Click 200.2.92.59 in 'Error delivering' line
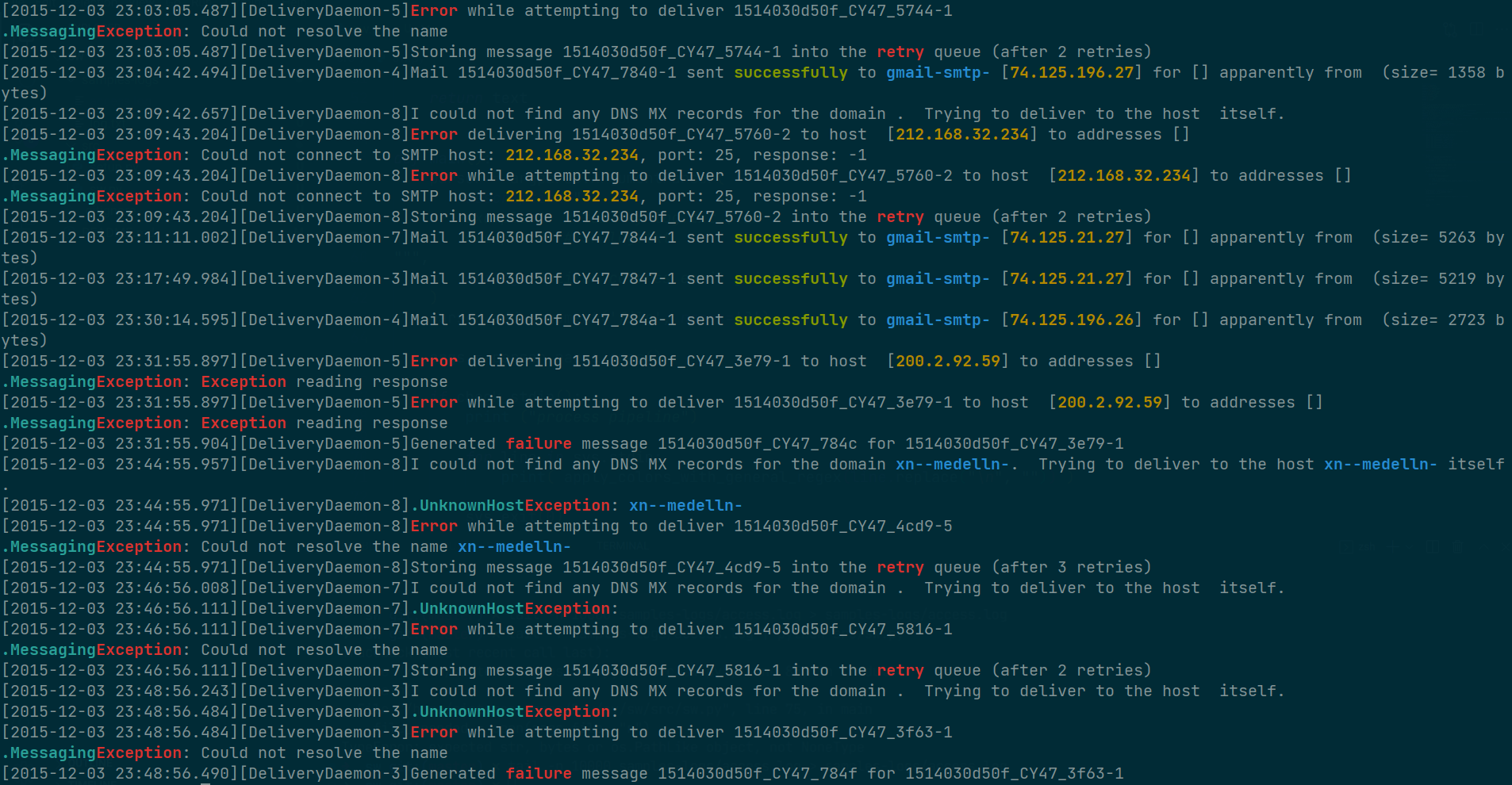 click(x=948, y=361)
